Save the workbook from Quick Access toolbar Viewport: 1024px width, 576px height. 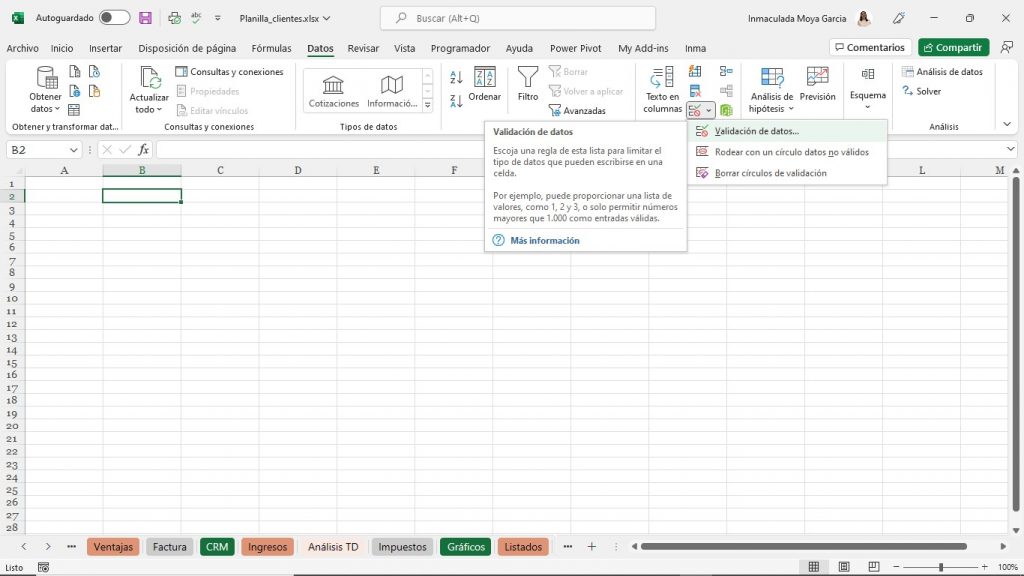coord(143,17)
